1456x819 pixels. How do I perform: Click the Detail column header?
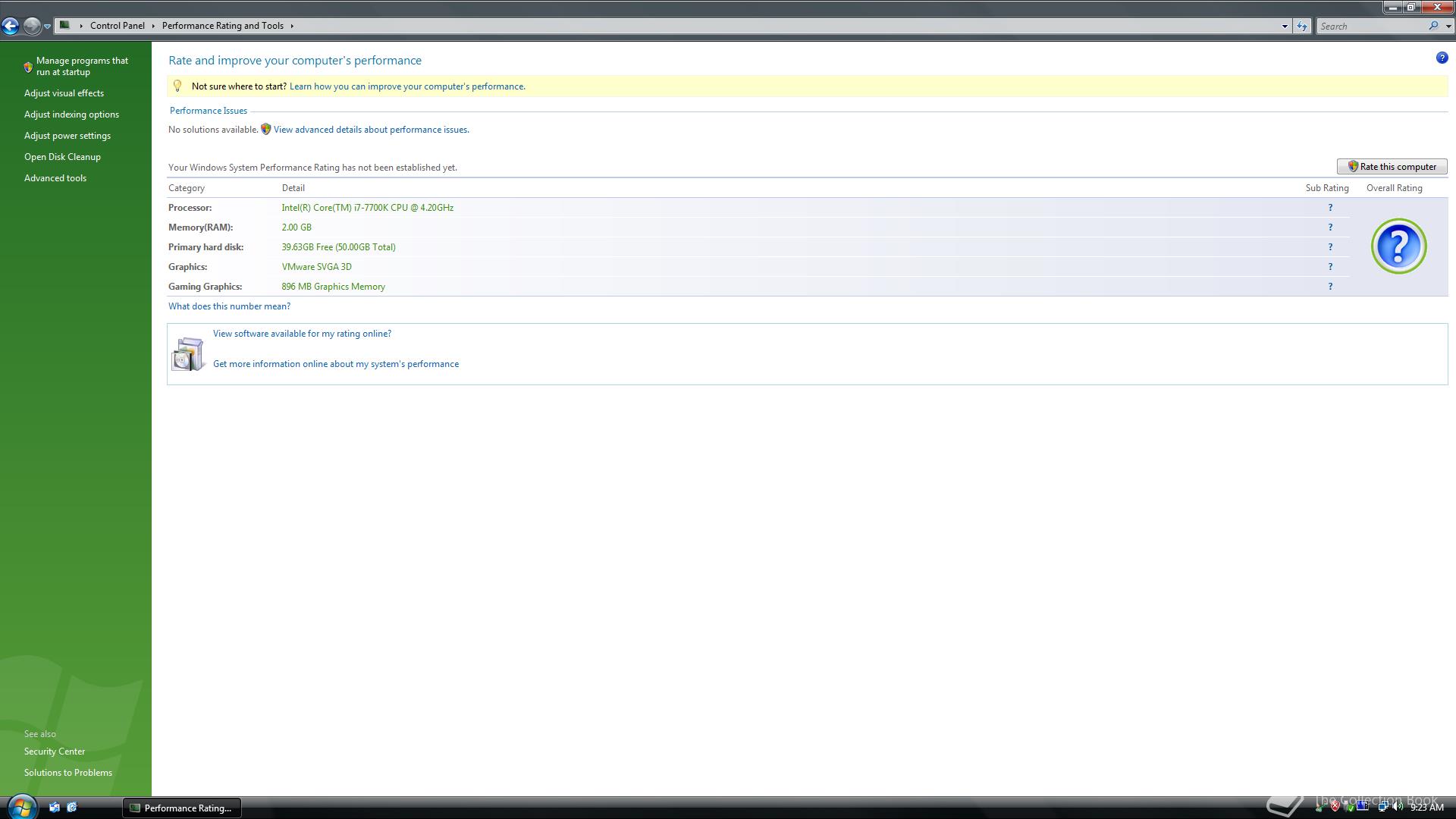pyautogui.click(x=293, y=188)
